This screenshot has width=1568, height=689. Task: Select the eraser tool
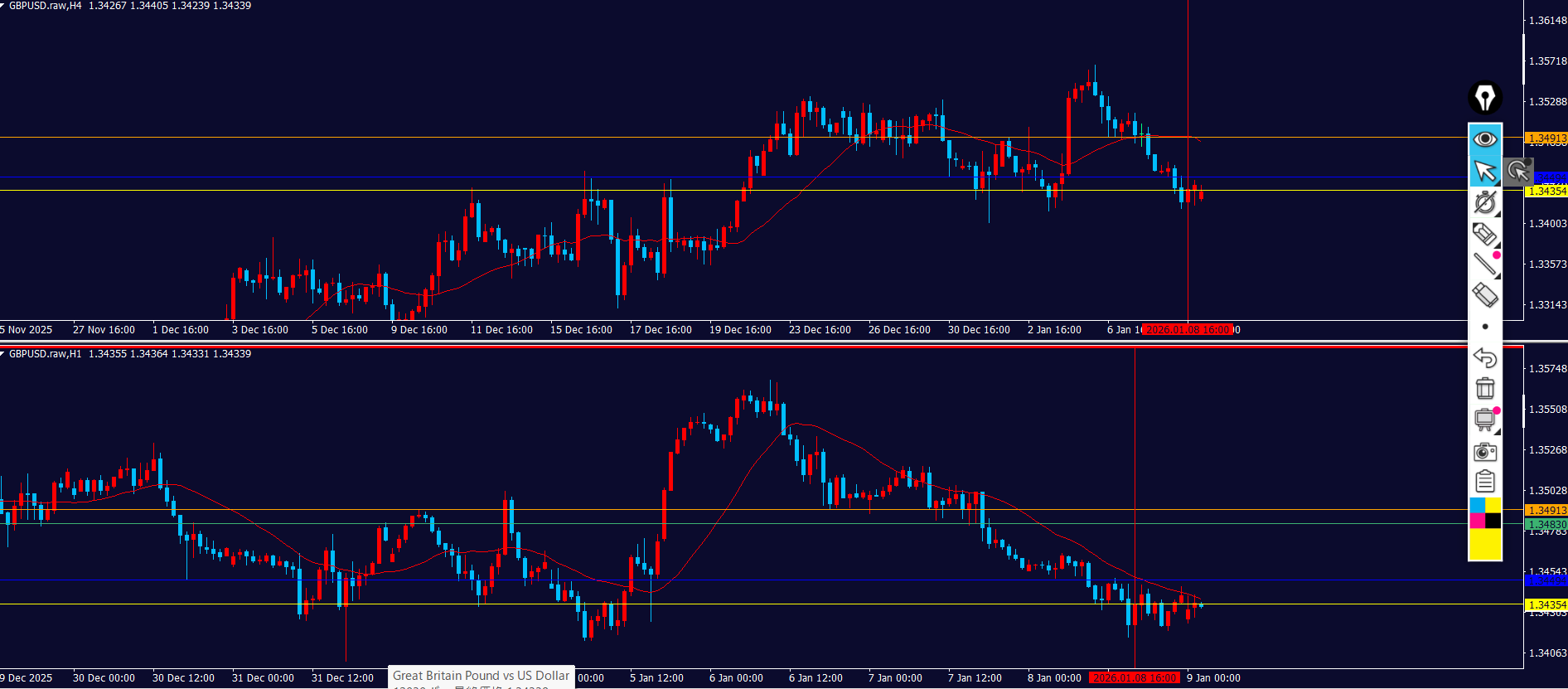click(x=1484, y=295)
